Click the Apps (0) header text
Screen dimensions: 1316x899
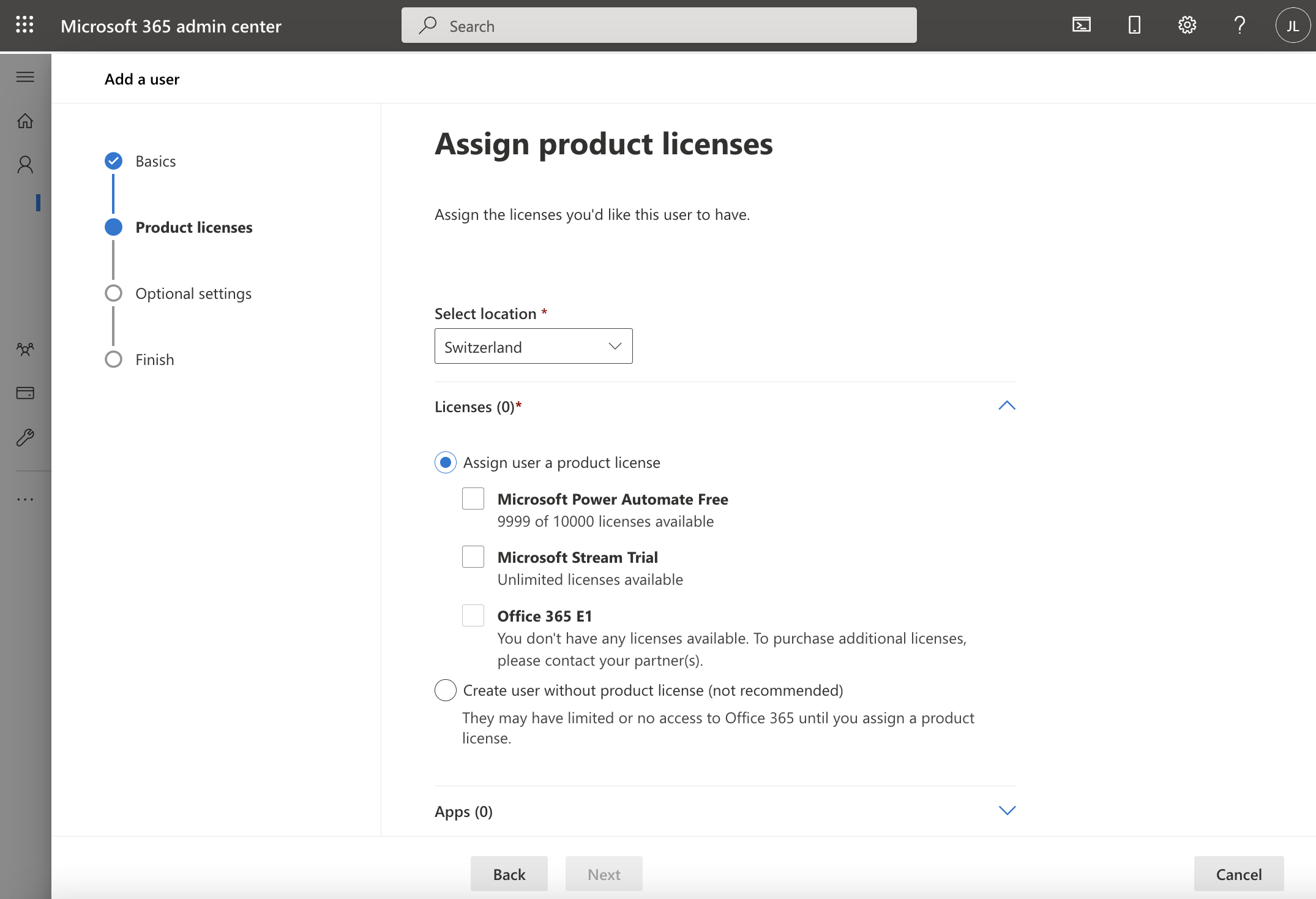click(x=463, y=811)
